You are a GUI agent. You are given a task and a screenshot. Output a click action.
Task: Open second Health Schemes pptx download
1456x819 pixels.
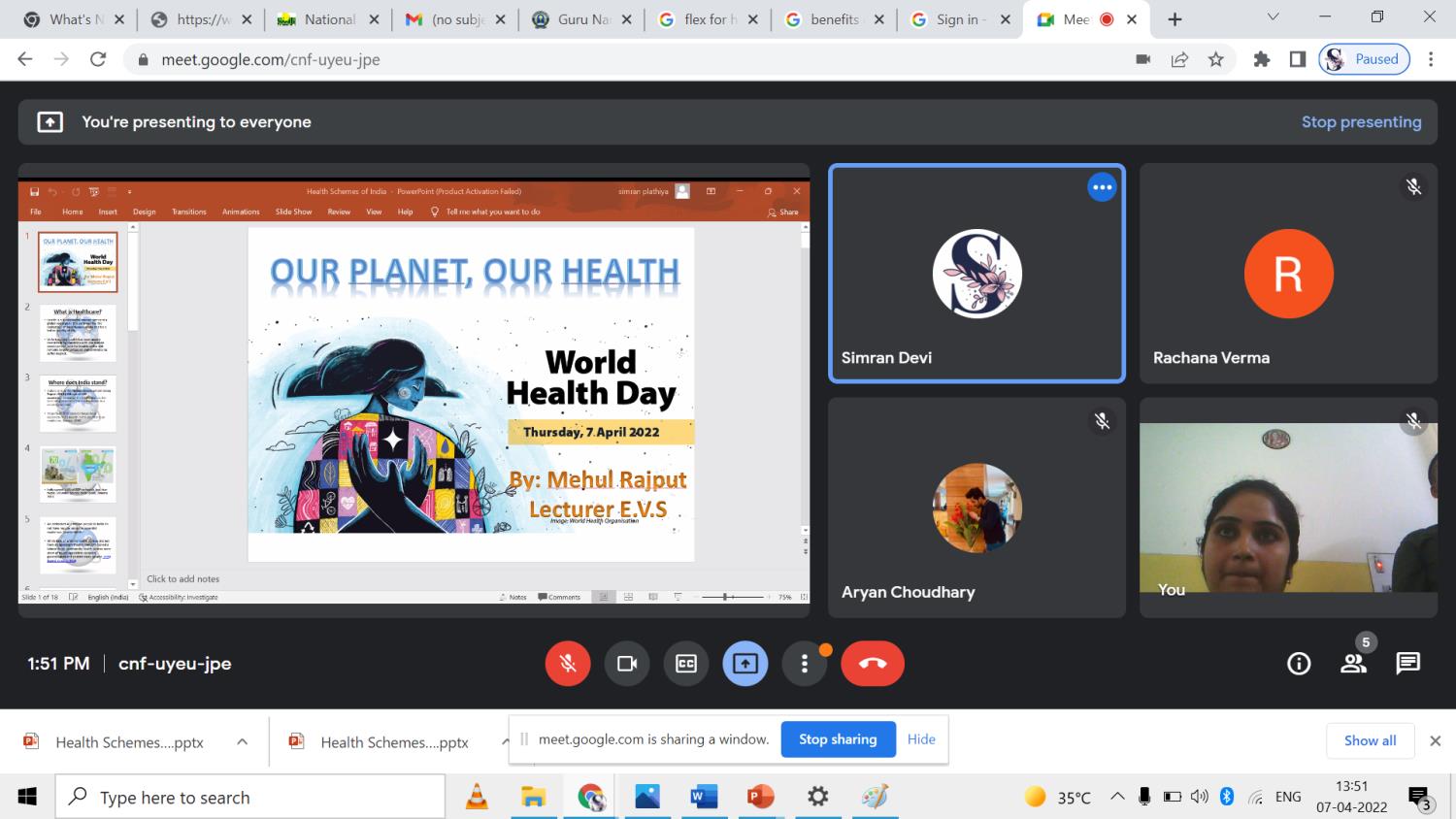(394, 742)
